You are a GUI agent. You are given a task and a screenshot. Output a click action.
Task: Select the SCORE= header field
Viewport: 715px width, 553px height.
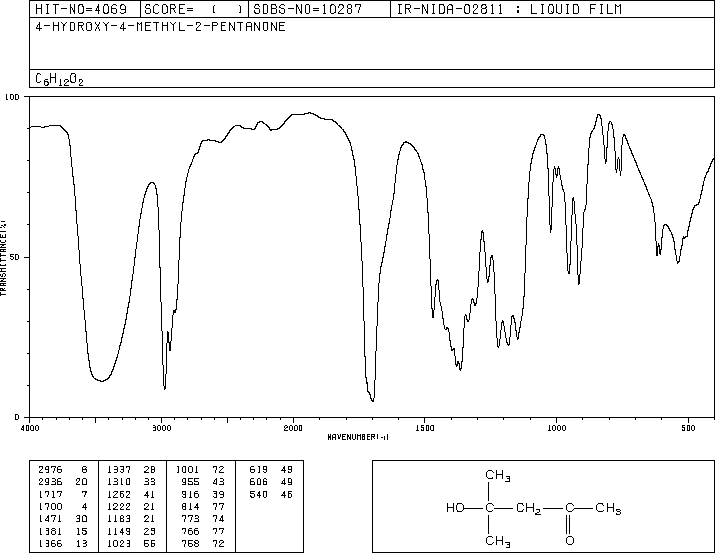tap(193, 9)
